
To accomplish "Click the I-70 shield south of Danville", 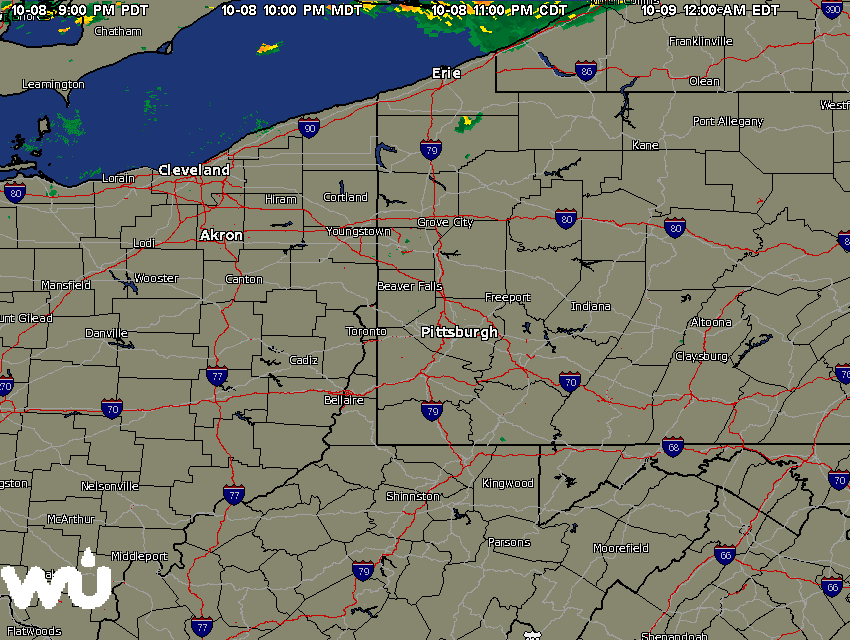I will (x=112, y=409).
